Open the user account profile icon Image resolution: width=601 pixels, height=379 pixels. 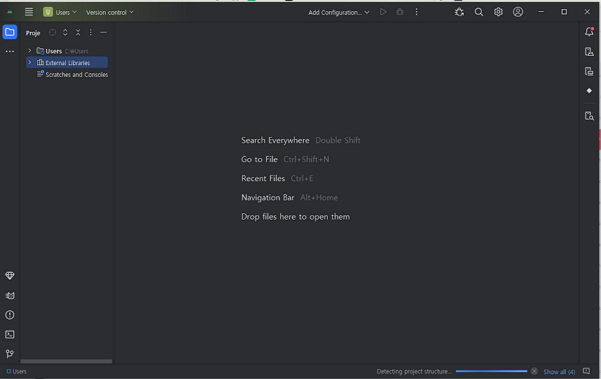[518, 12]
